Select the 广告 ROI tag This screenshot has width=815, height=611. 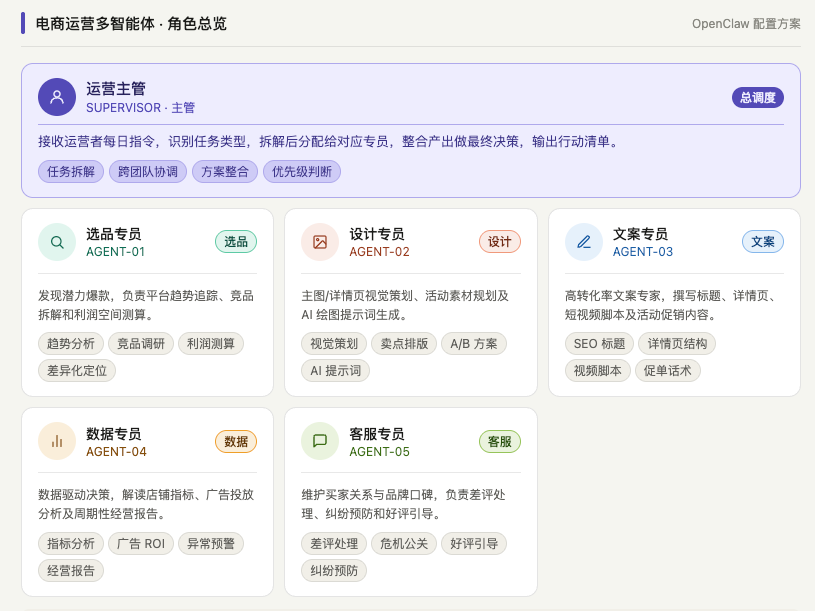pyautogui.click(x=141, y=543)
